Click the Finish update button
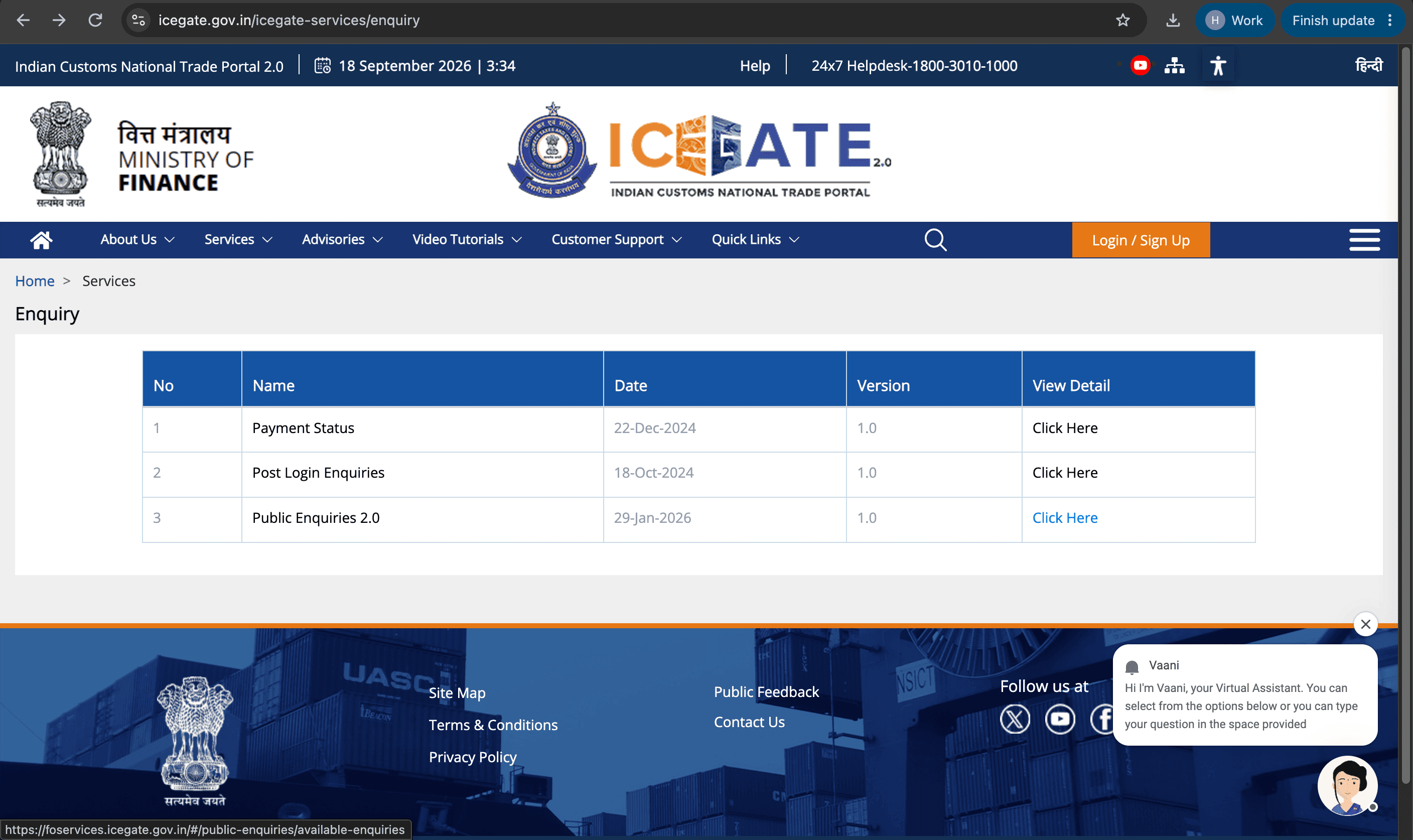This screenshot has width=1413, height=840. click(1333, 21)
